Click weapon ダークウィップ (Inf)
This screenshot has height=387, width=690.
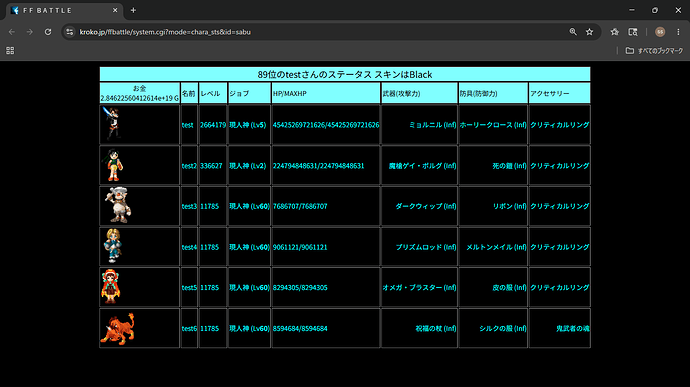coord(426,206)
